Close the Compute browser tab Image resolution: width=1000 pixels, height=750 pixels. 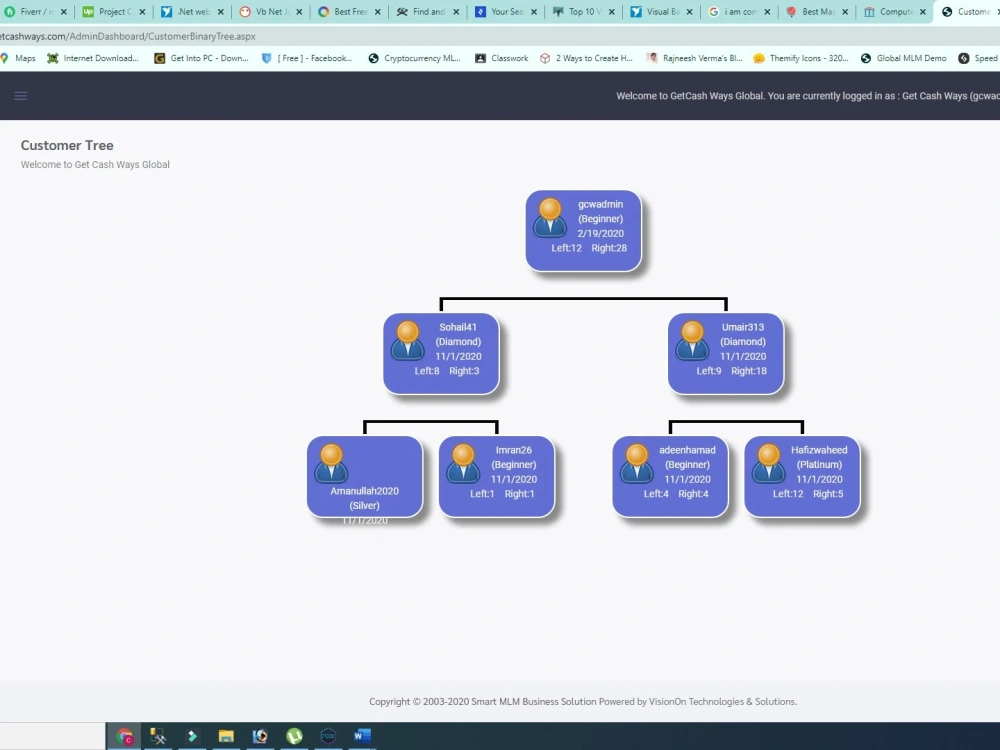pyautogui.click(x=923, y=11)
